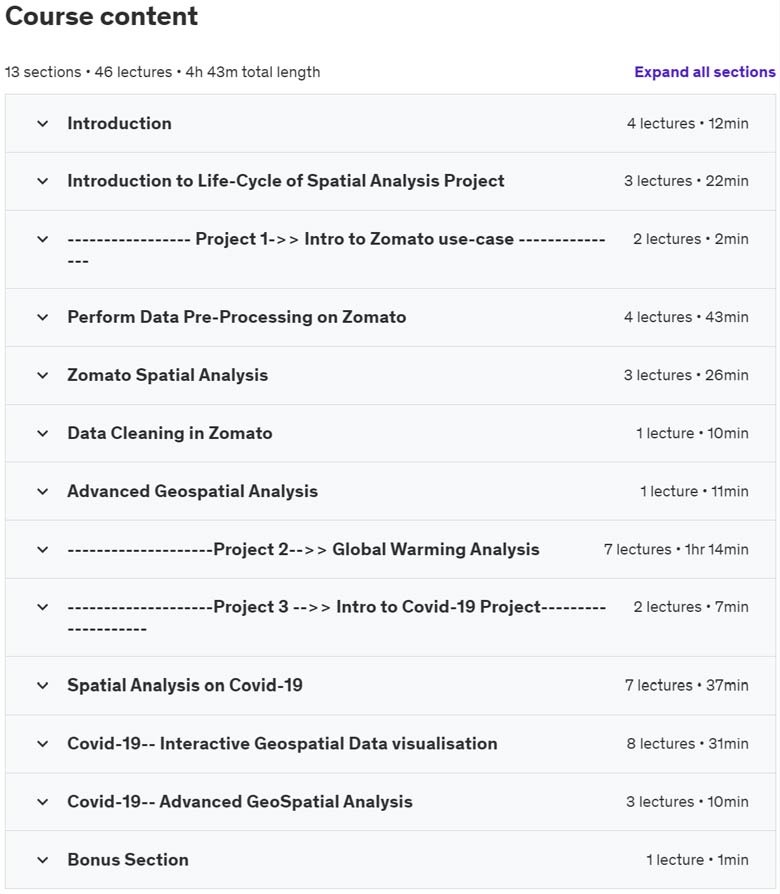Expand Spatial Analysis on Covid-19 chevron
This screenshot has width=780, height=894.
pos(42,685)
